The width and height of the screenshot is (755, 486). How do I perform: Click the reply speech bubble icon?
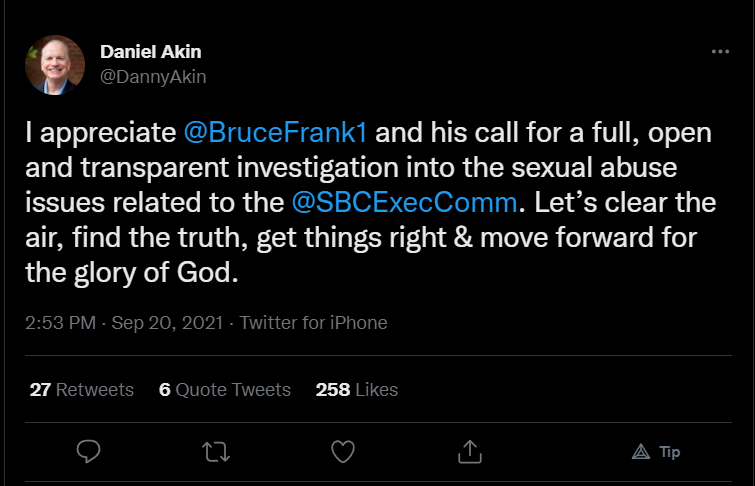point(89,452)
